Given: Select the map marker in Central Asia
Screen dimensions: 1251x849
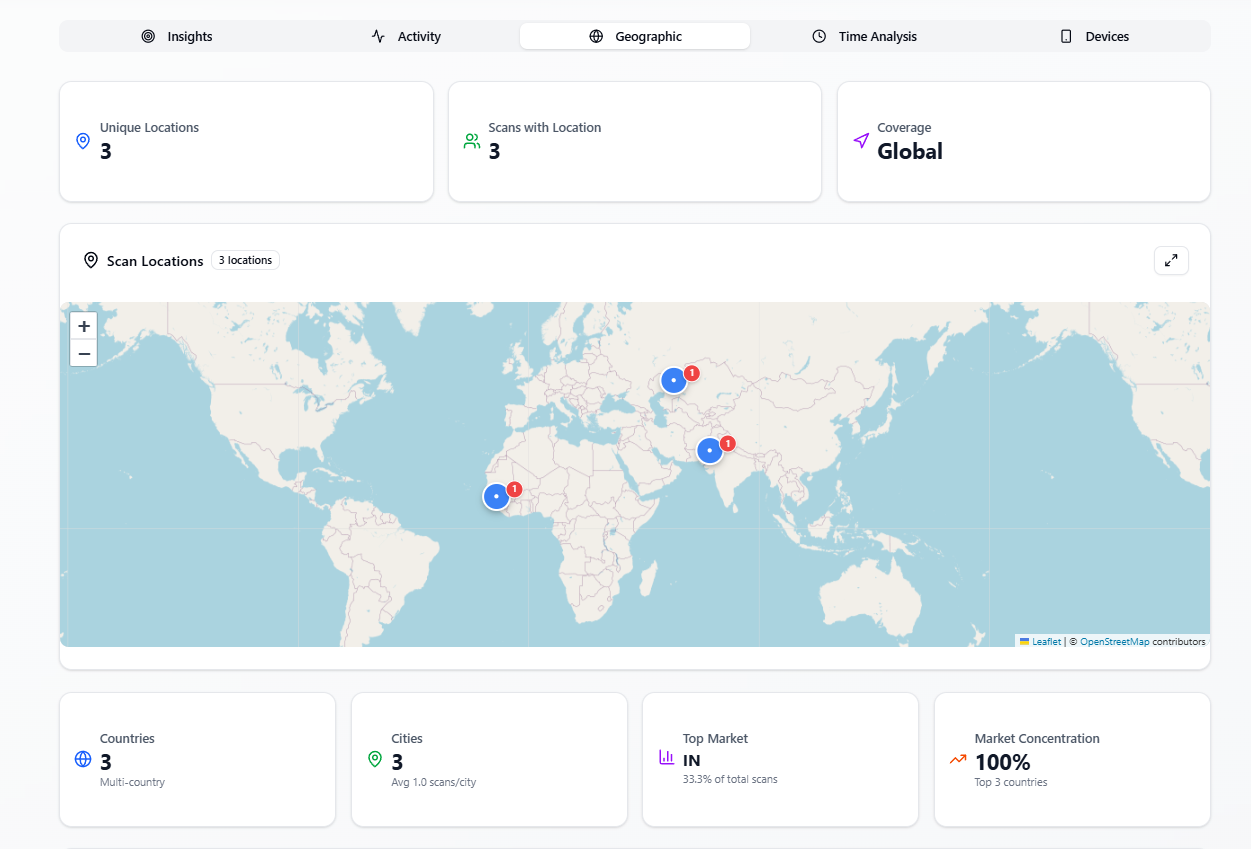Looking at the screenshot, I should tap(674, 380).
